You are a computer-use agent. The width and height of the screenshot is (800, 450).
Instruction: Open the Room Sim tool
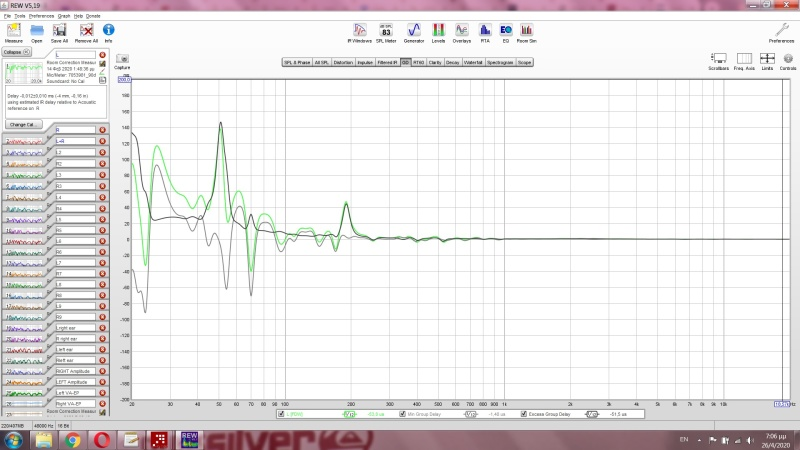point(526,32)
